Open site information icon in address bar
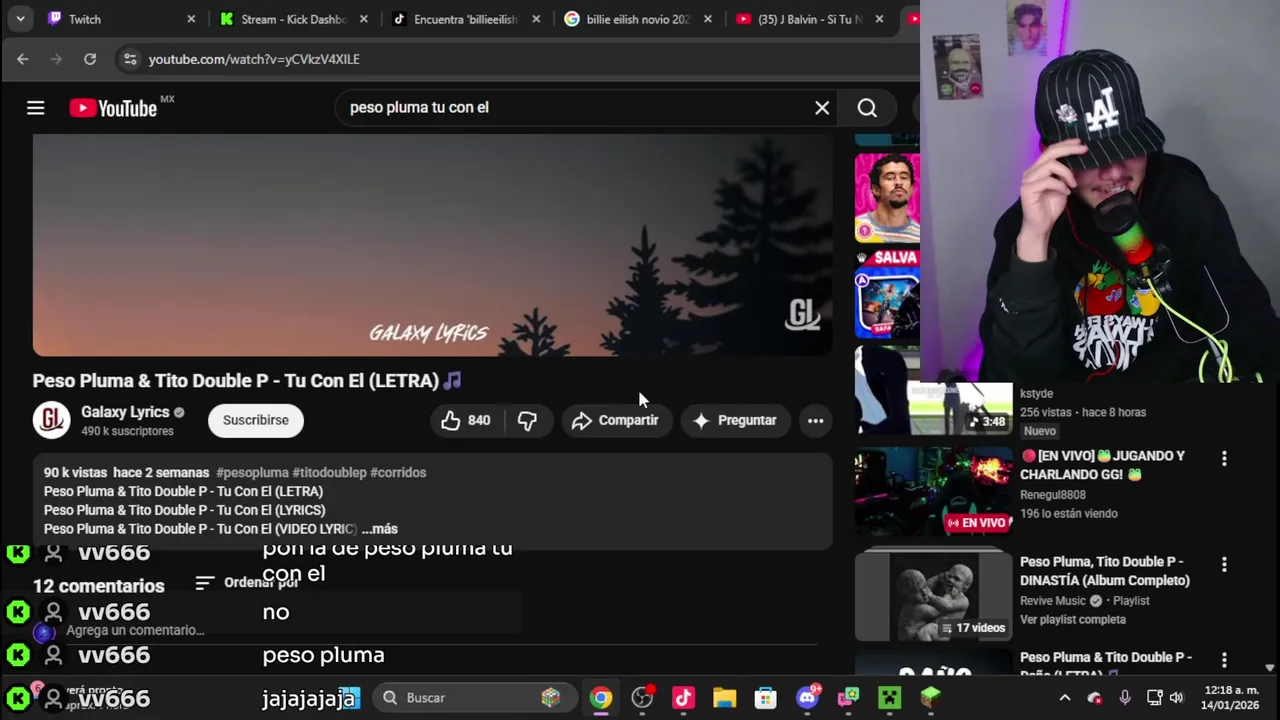 [x=130, y=59]
